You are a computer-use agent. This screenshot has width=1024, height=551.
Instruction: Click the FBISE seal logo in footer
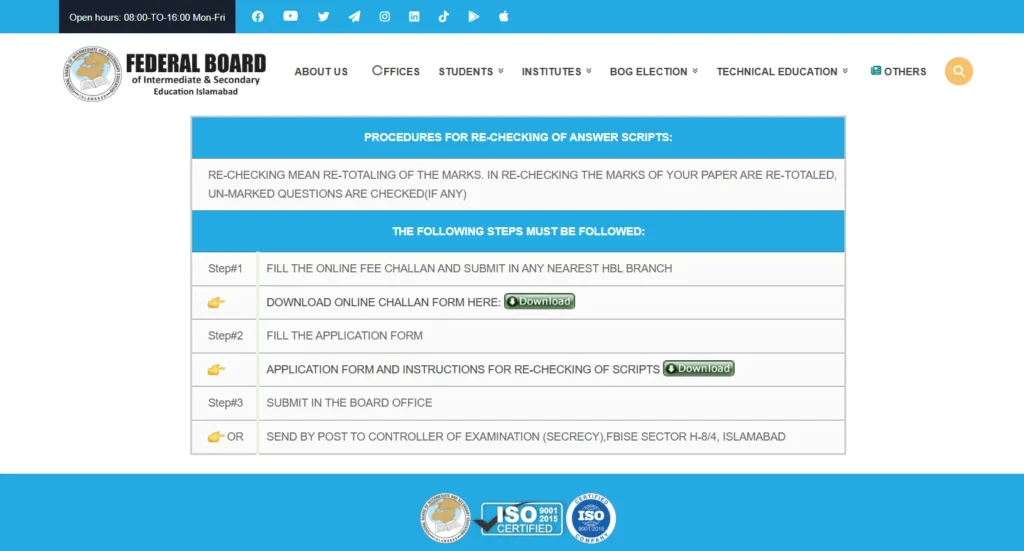(x=445, y=518)
